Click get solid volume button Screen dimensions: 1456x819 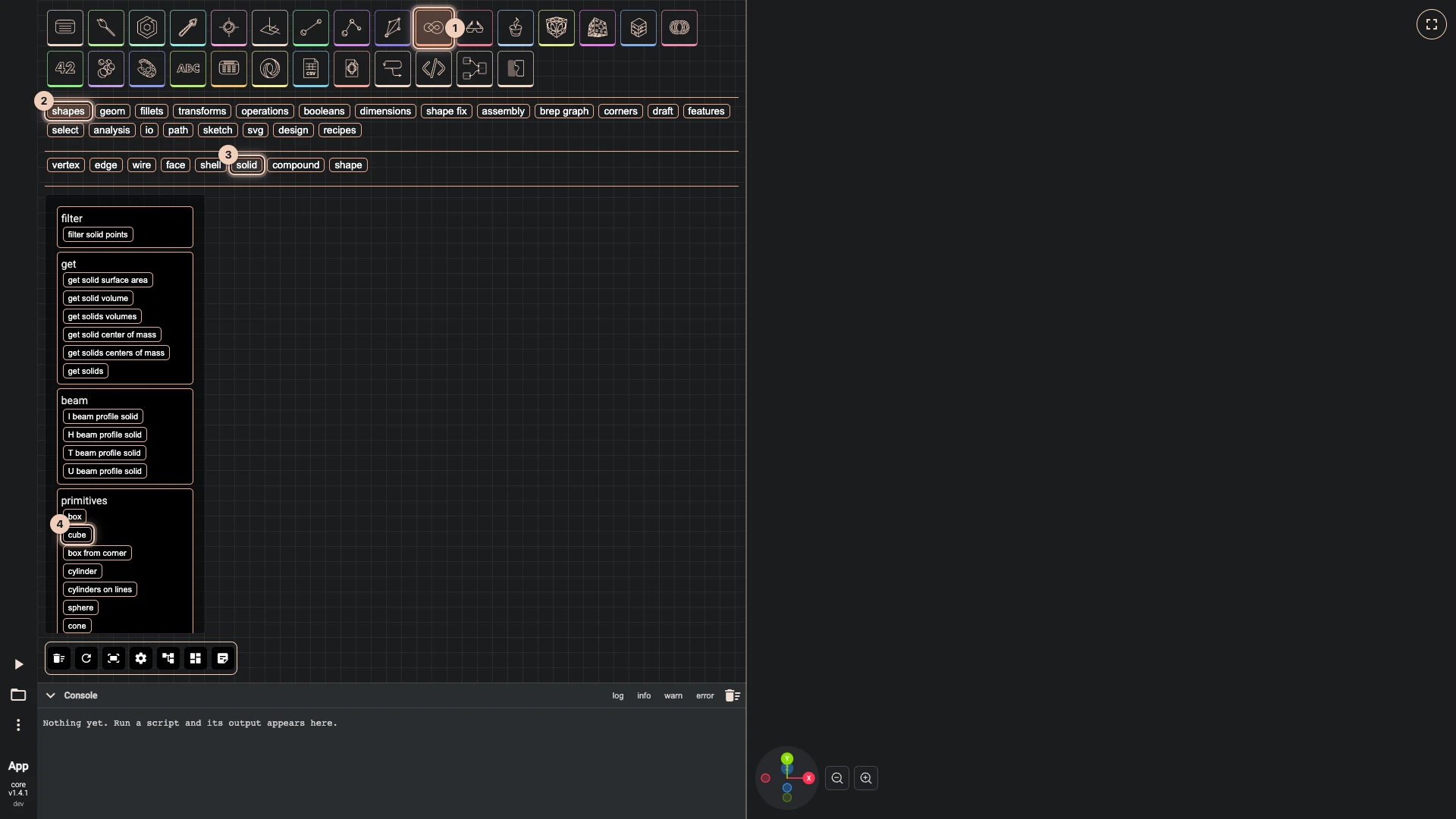[x=98, y=299]
